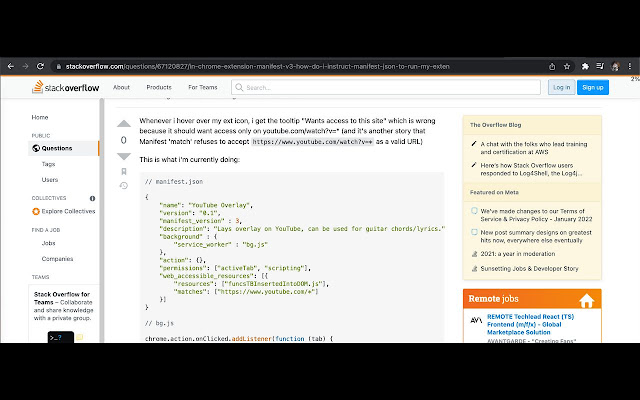Upvote the question with the up arrow

(124, 125)
